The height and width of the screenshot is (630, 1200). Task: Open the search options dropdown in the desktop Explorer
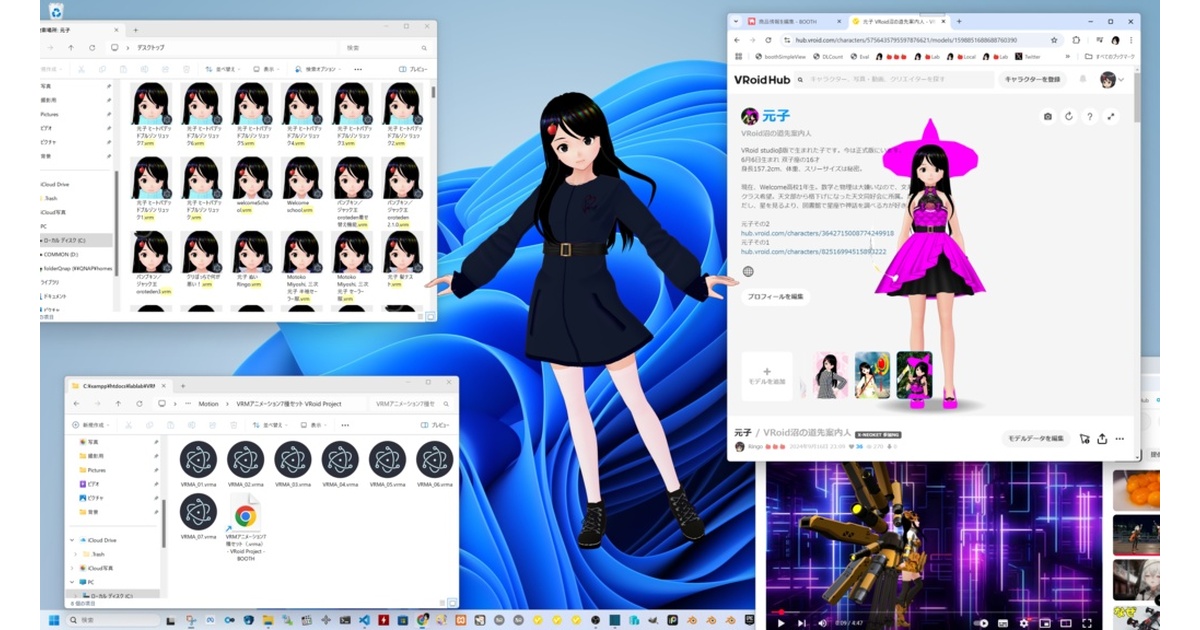pyautogui.click(x=316, y=69)
